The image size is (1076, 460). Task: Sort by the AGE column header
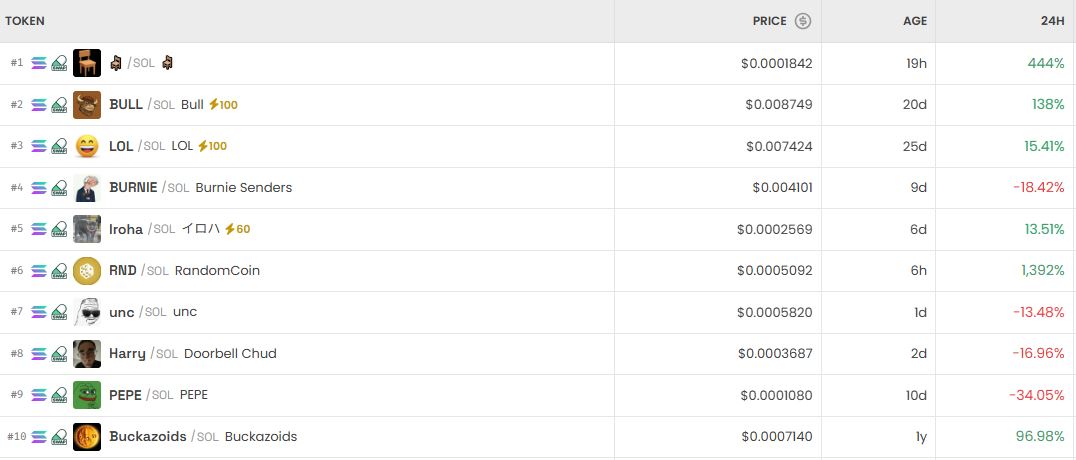pos(915,21)
